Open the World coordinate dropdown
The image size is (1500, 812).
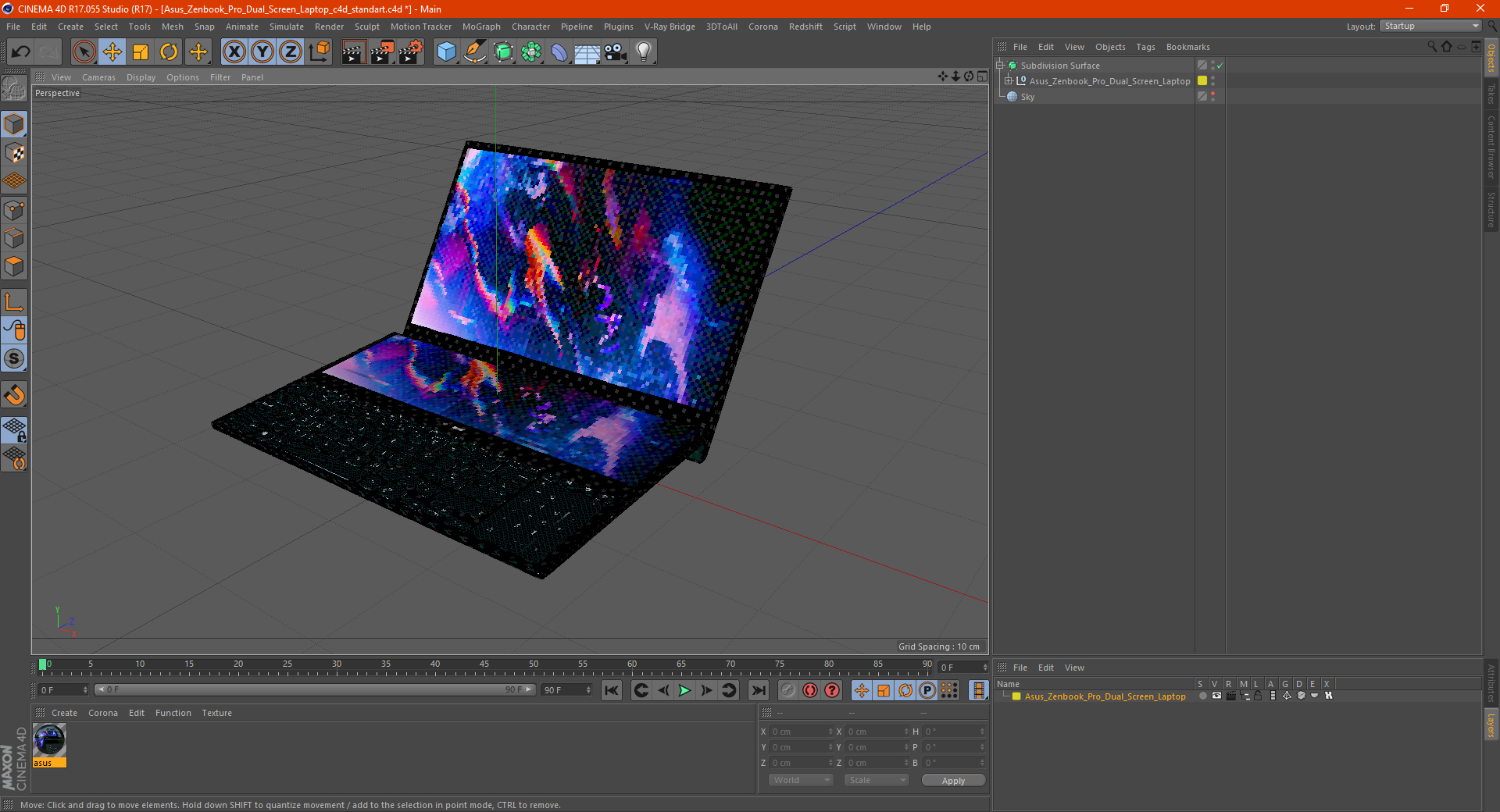[801, 780]
